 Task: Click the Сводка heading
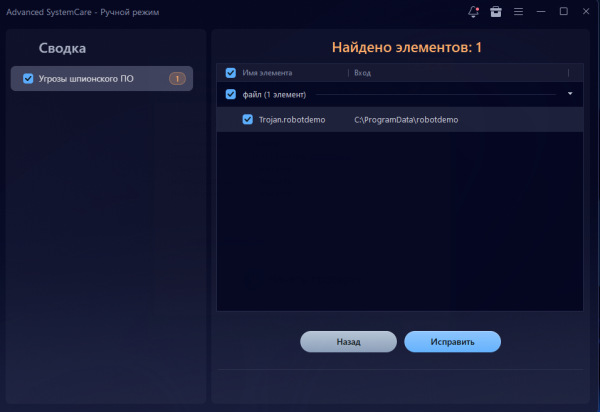[62, 48]
